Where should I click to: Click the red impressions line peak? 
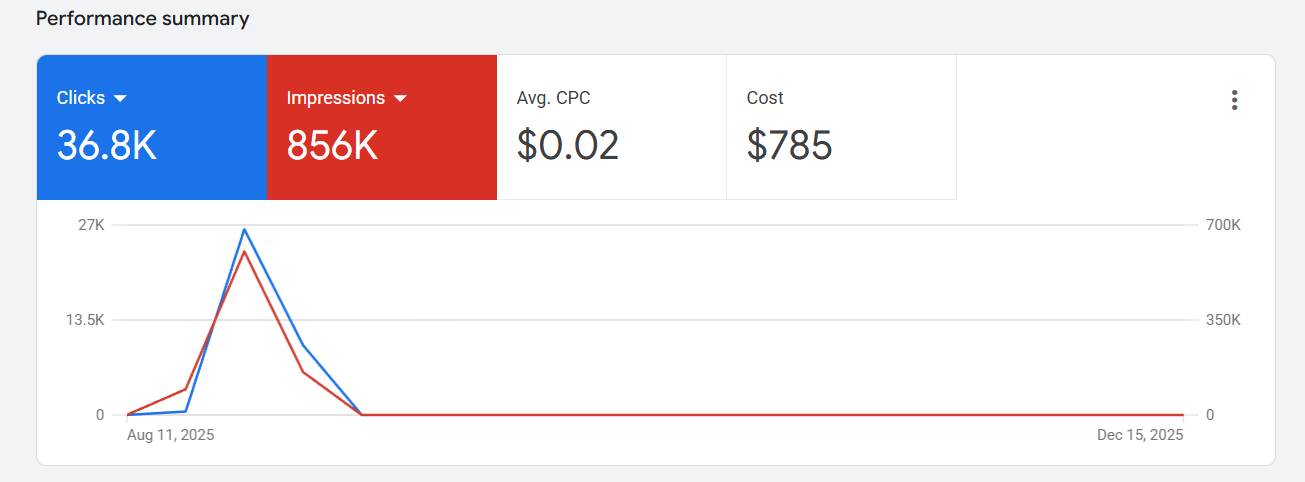(244, 251)
